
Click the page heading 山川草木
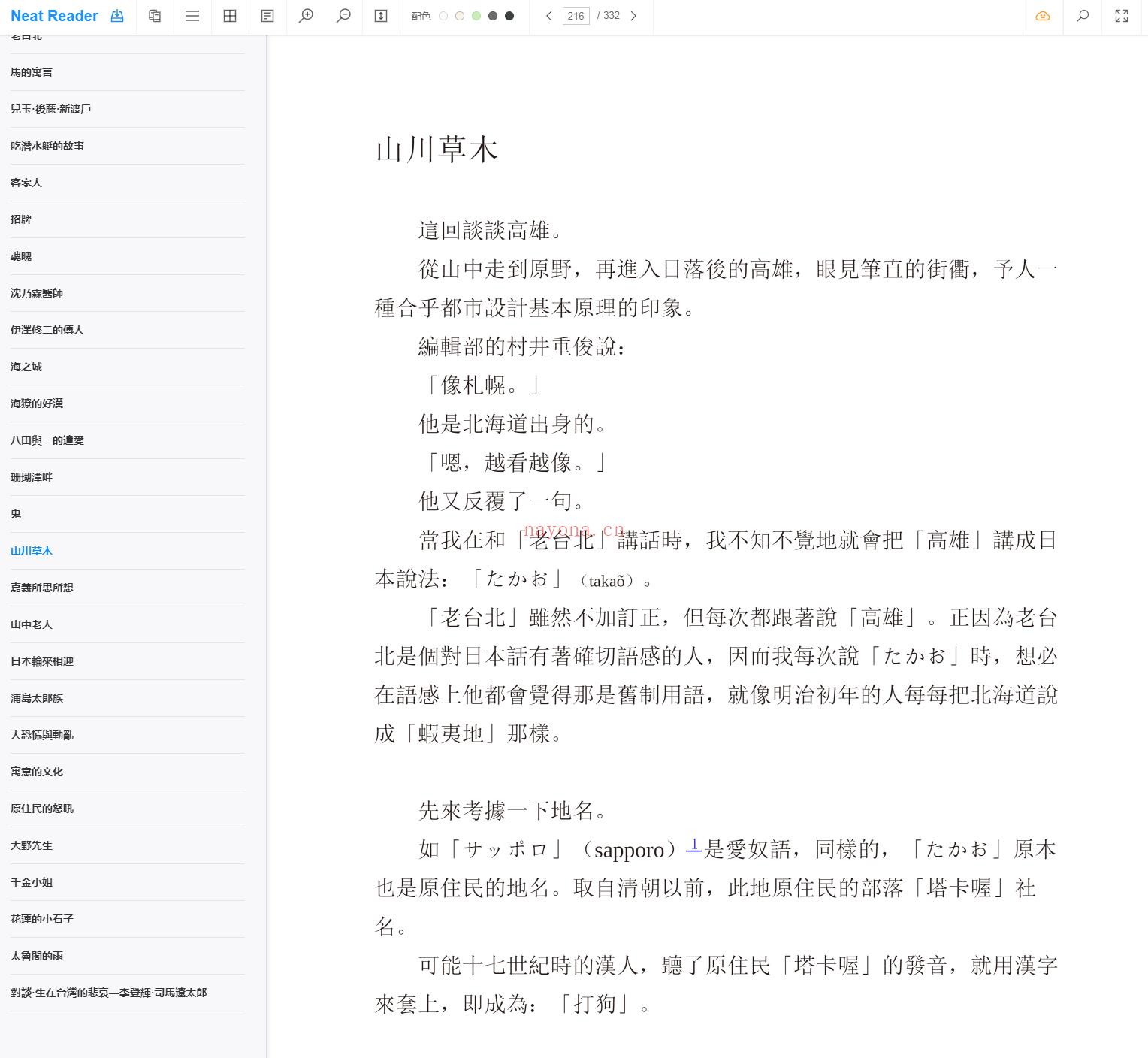click(x=437, y=150)
